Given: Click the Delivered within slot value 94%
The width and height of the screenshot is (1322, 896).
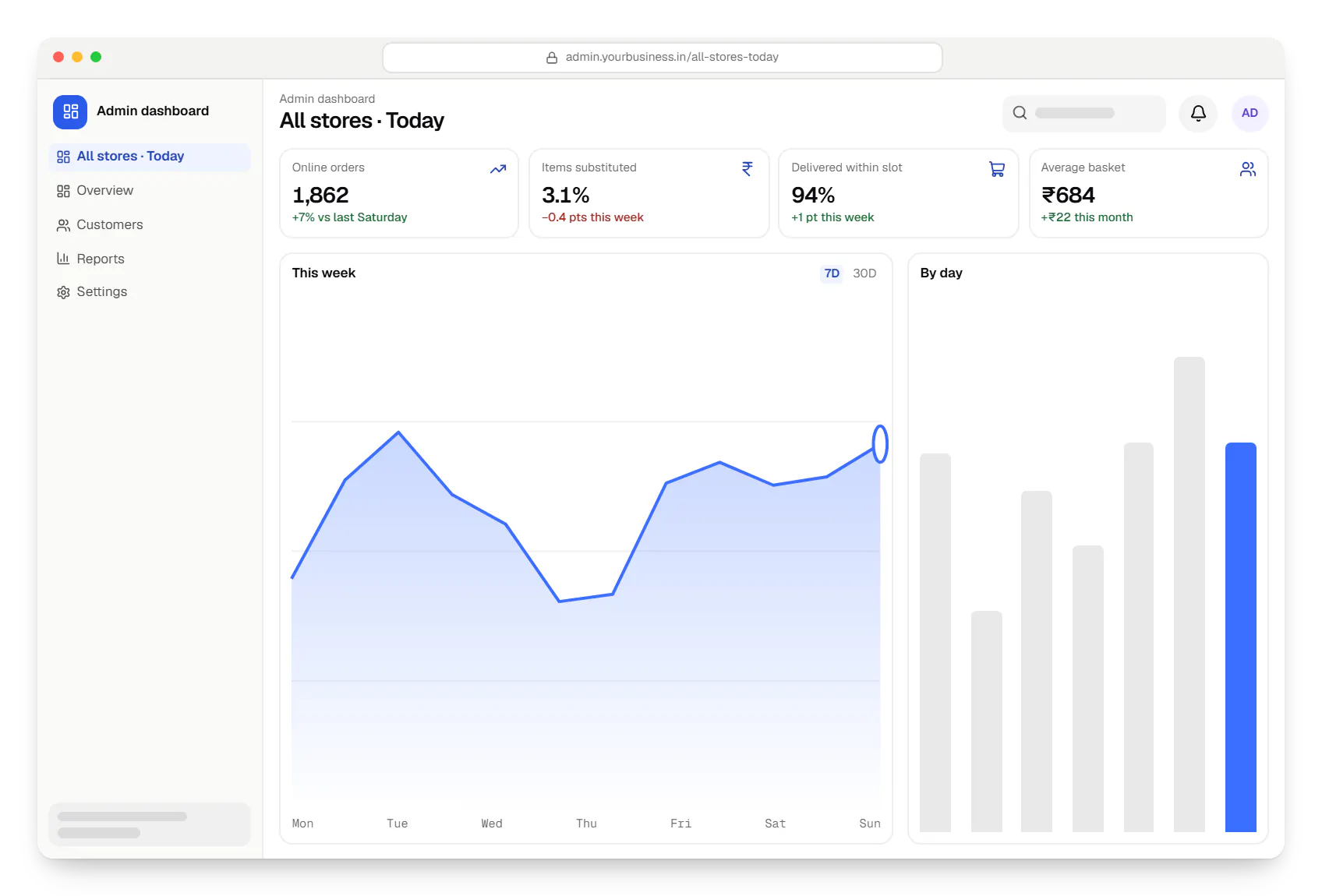Looking at the screenshot, I should 813,195.
